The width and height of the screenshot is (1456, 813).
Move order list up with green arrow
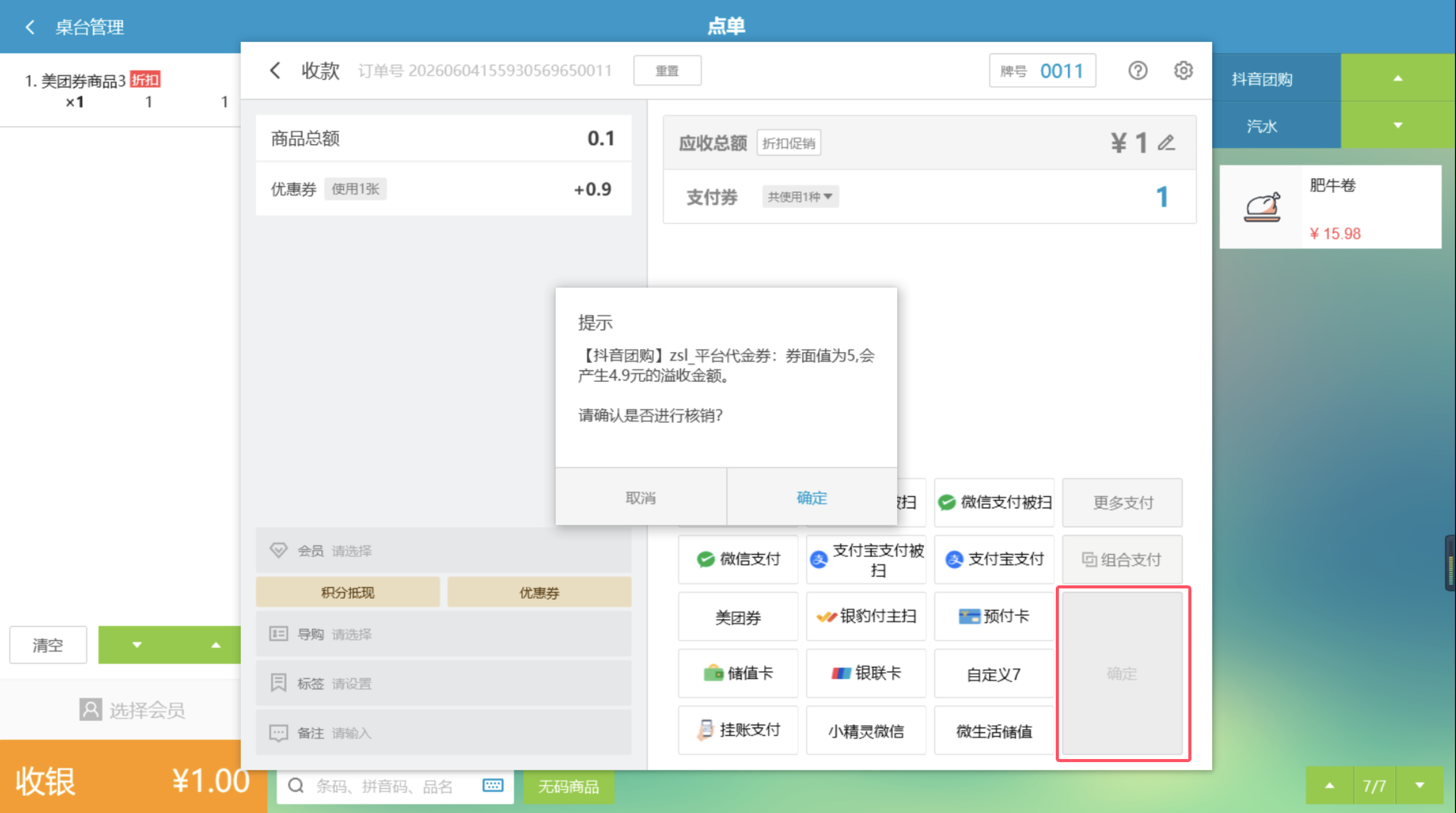pos(215,644)
